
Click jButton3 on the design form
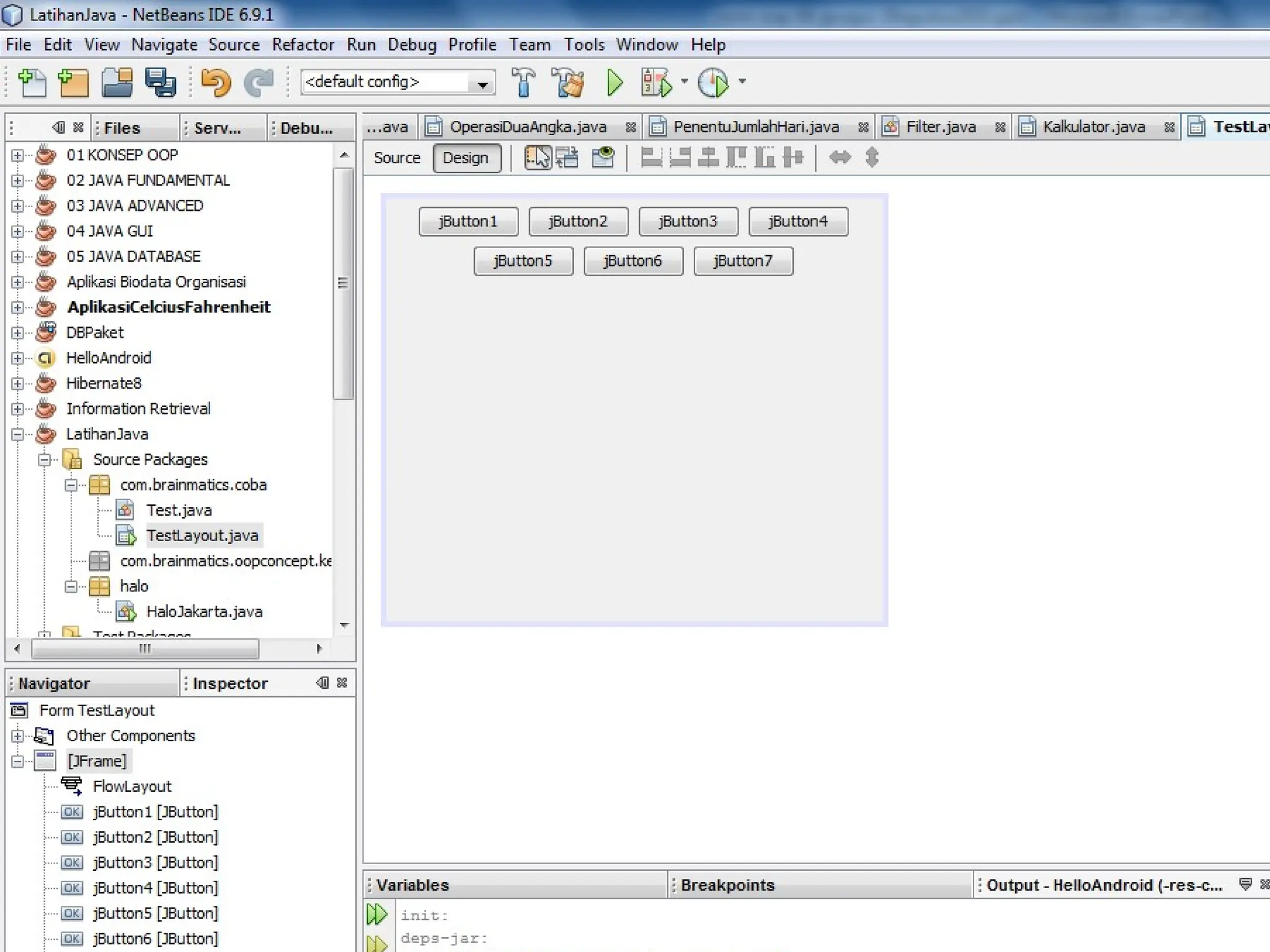tap(688, 221)
